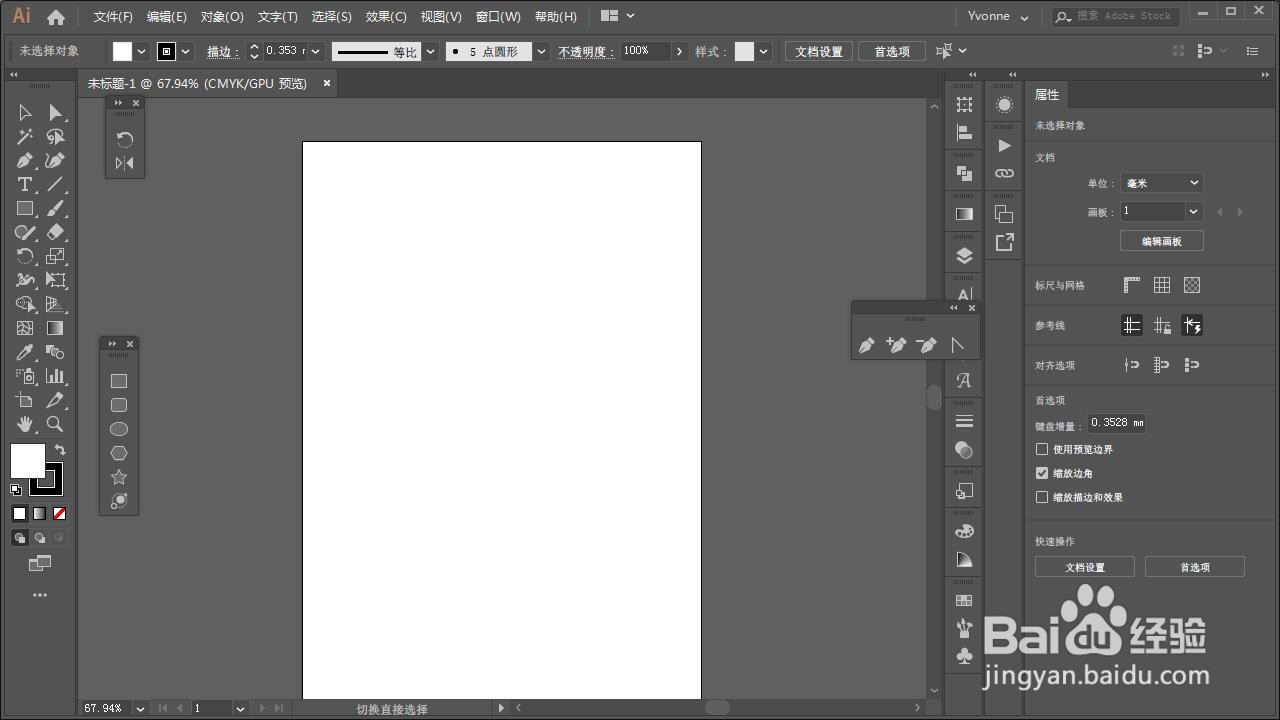Select the Zoom tool near the bottom of toolbar
Image resolution: width=1280 pixels, height=720 pixels.
55,423
